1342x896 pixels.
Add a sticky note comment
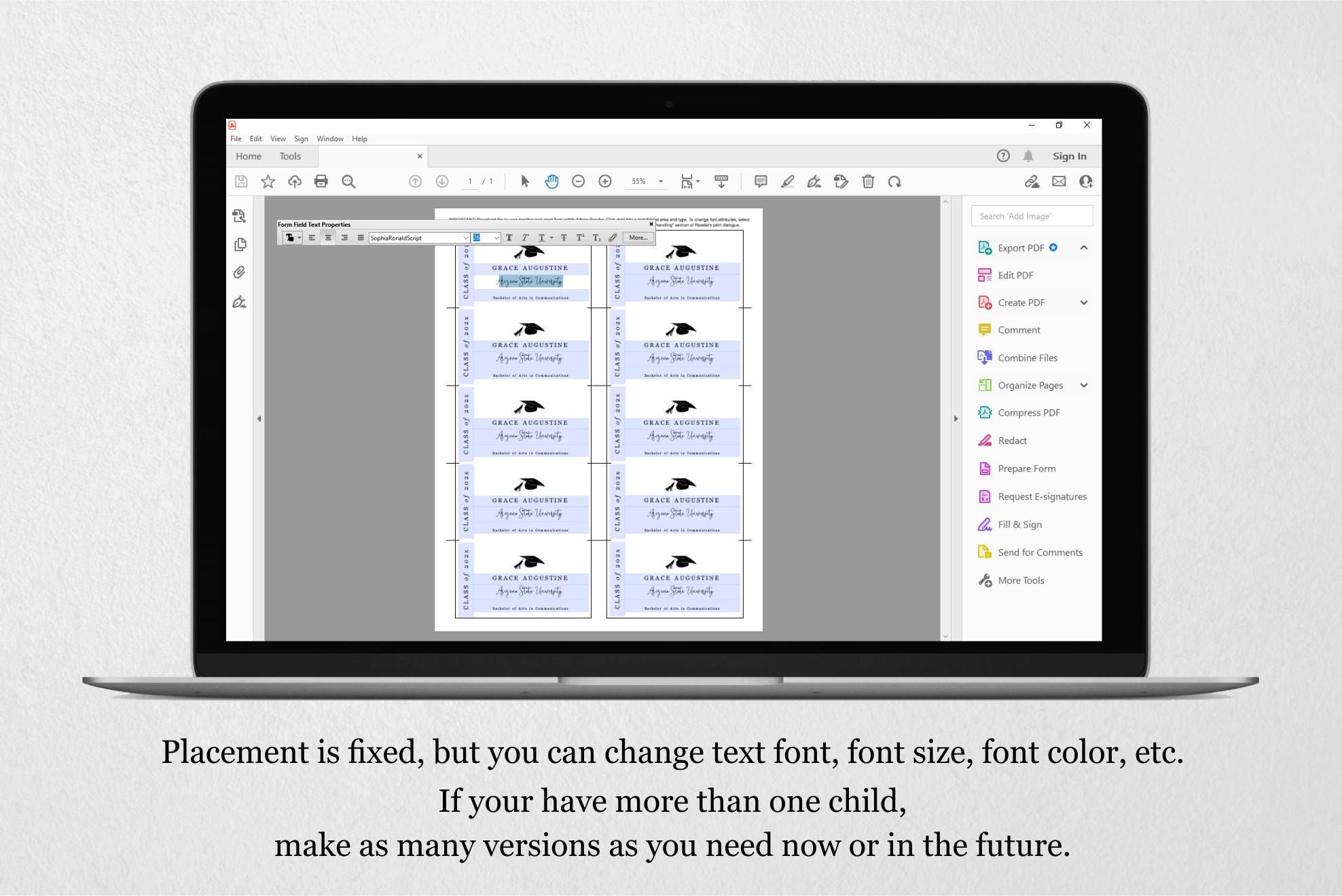(761, 181)
